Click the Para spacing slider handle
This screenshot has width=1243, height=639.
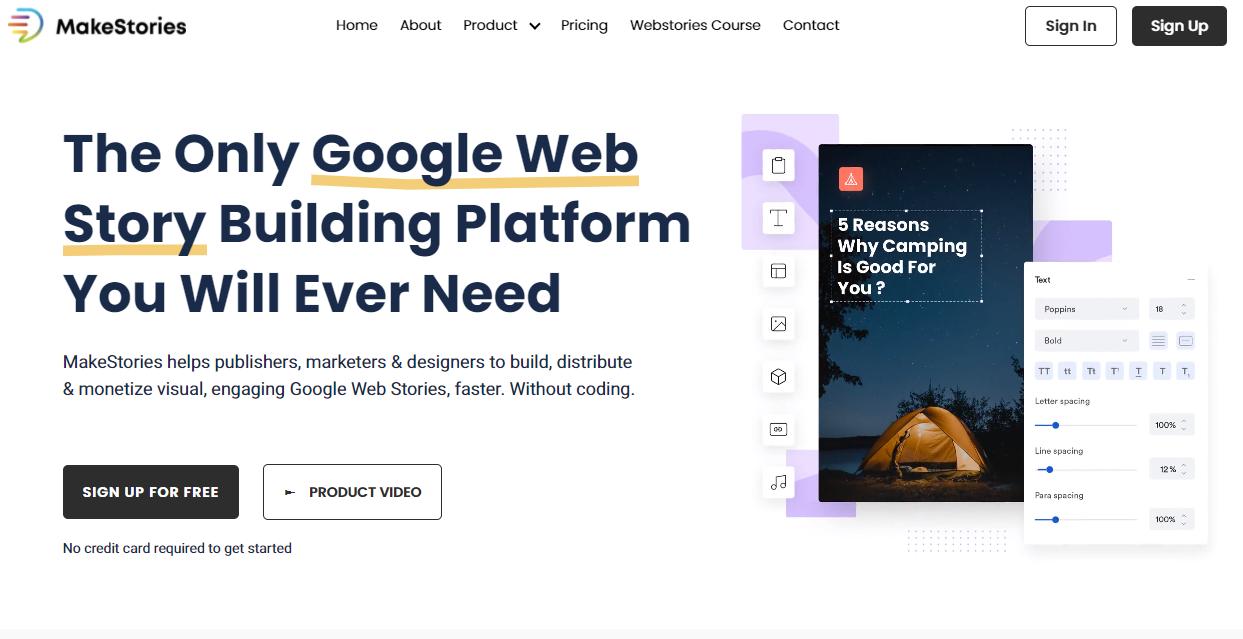[1056, 519]
